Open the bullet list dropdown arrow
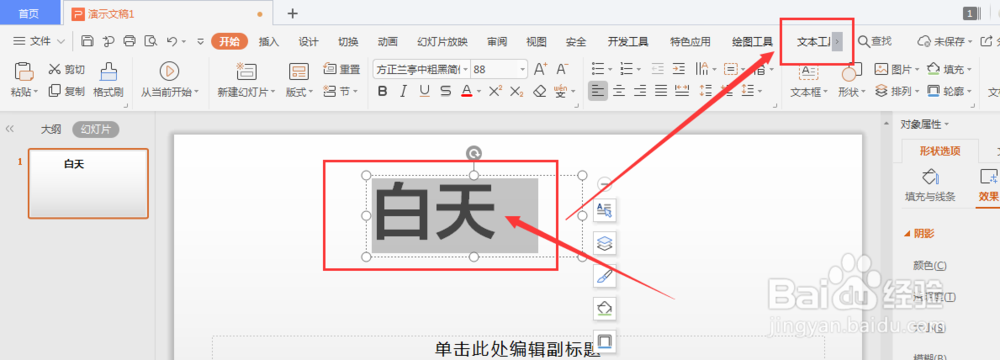 [x=609, y=69]
